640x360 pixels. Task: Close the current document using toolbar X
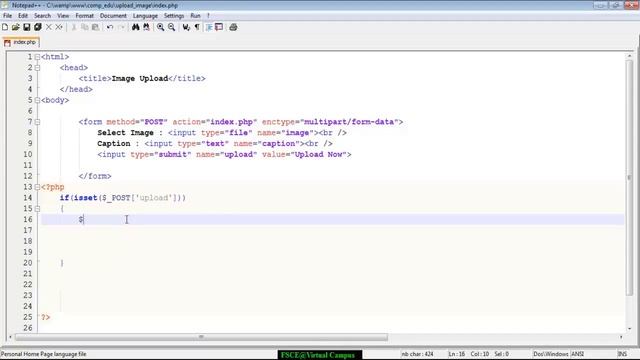click(x=49, y=27)
